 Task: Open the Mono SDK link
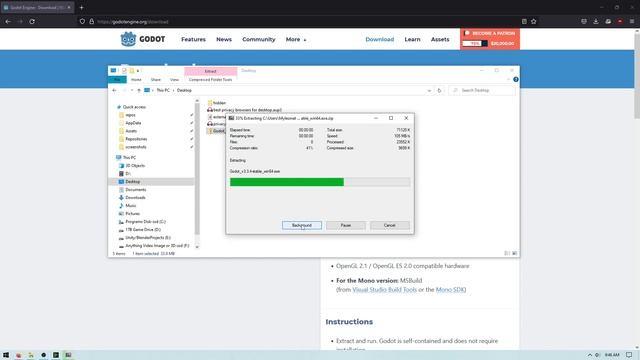(x=450, y=289)
